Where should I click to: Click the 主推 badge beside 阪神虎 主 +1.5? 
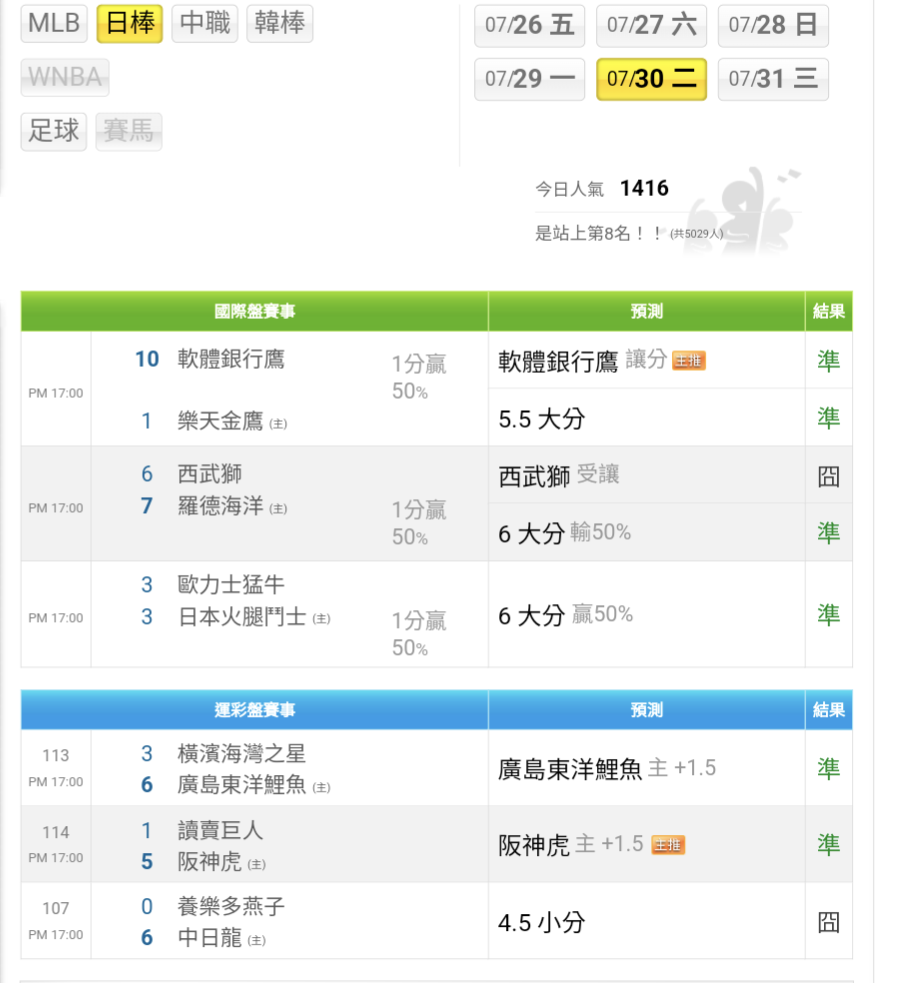coord(668,845)
